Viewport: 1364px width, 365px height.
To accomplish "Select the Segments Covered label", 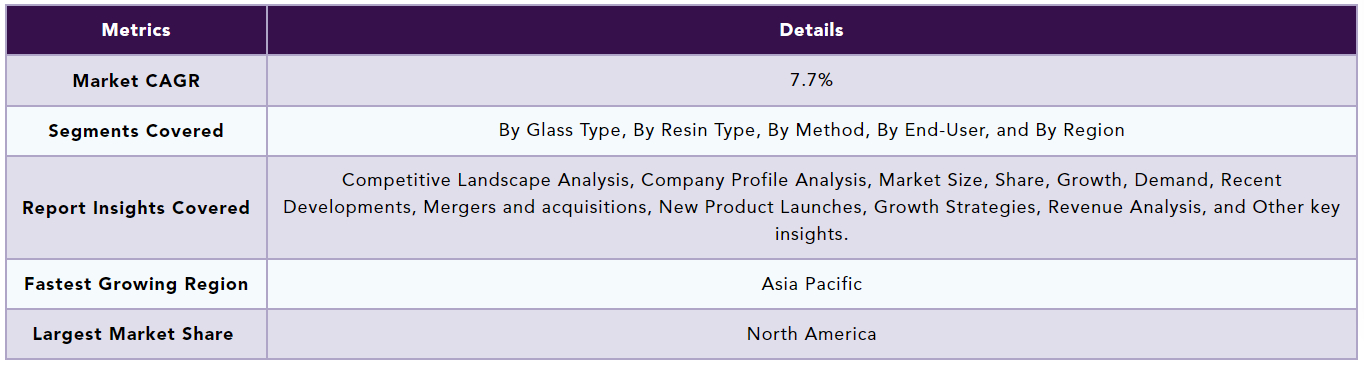I will (136, 131).
